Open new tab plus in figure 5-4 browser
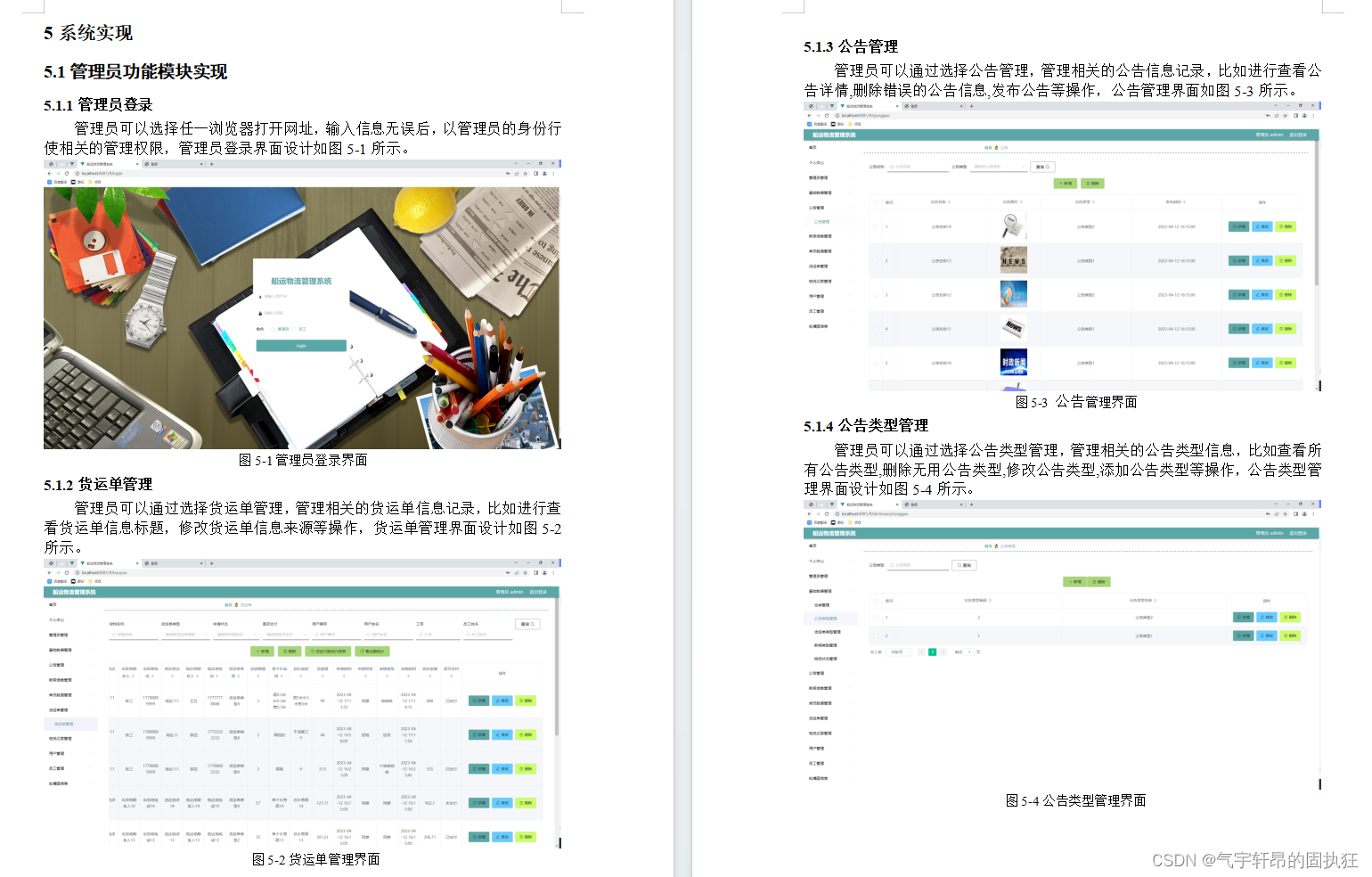Viewport: 1372px width, 877px height. pyautogui.click(x=971, y=504)
